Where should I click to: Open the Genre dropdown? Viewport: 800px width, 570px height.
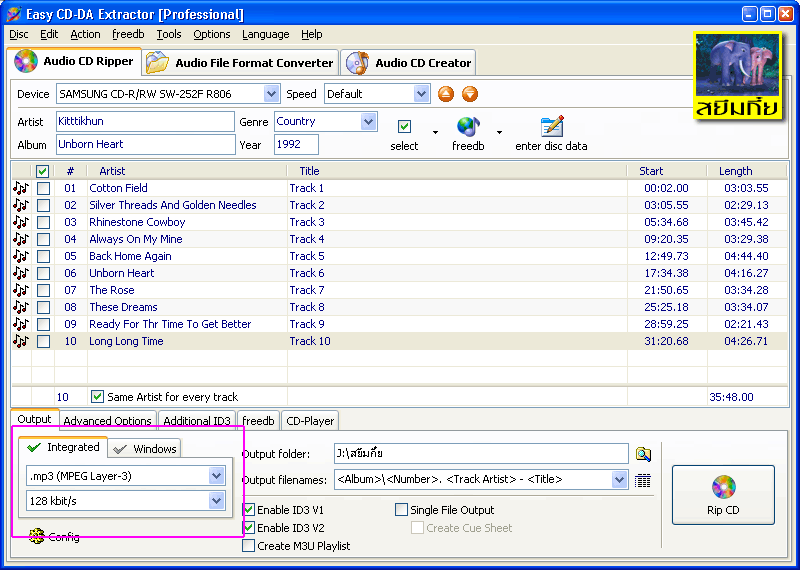368,121
